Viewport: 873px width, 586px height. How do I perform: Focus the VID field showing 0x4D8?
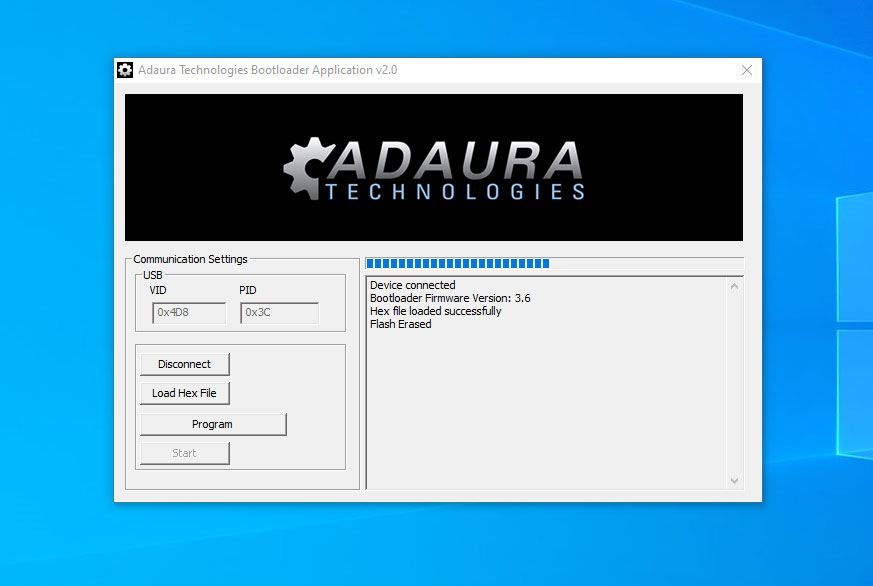pos(189,313)
